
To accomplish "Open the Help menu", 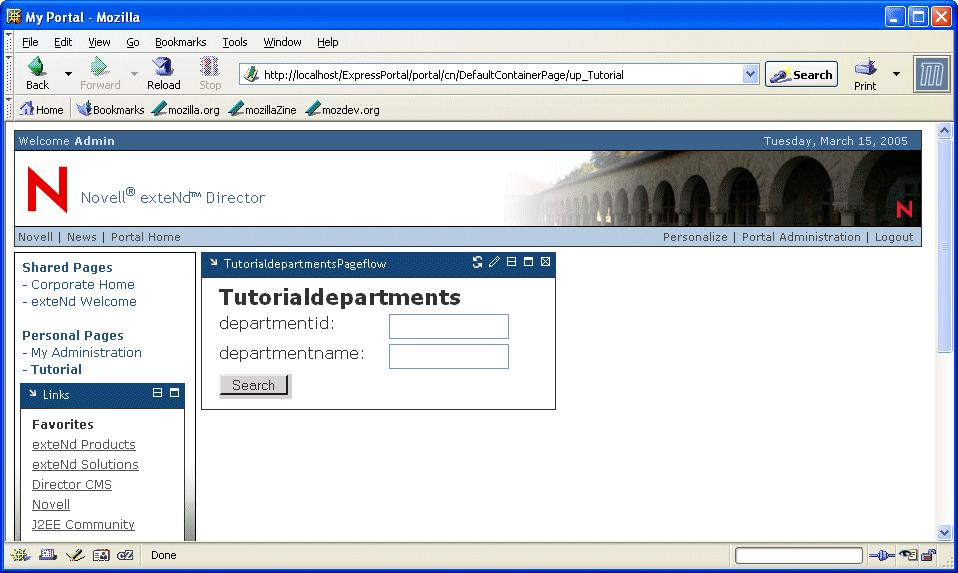I will point(327,42).
